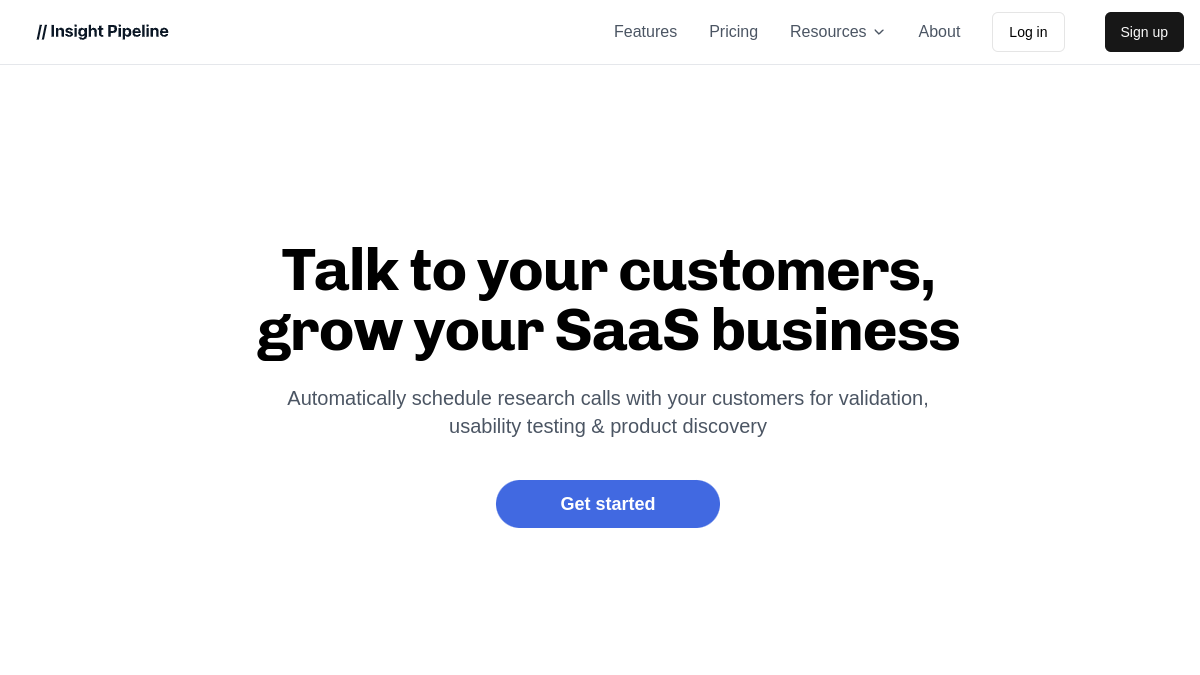Select the 'usability testing & product discovery' text line
1200x675 pixels.
608,426
